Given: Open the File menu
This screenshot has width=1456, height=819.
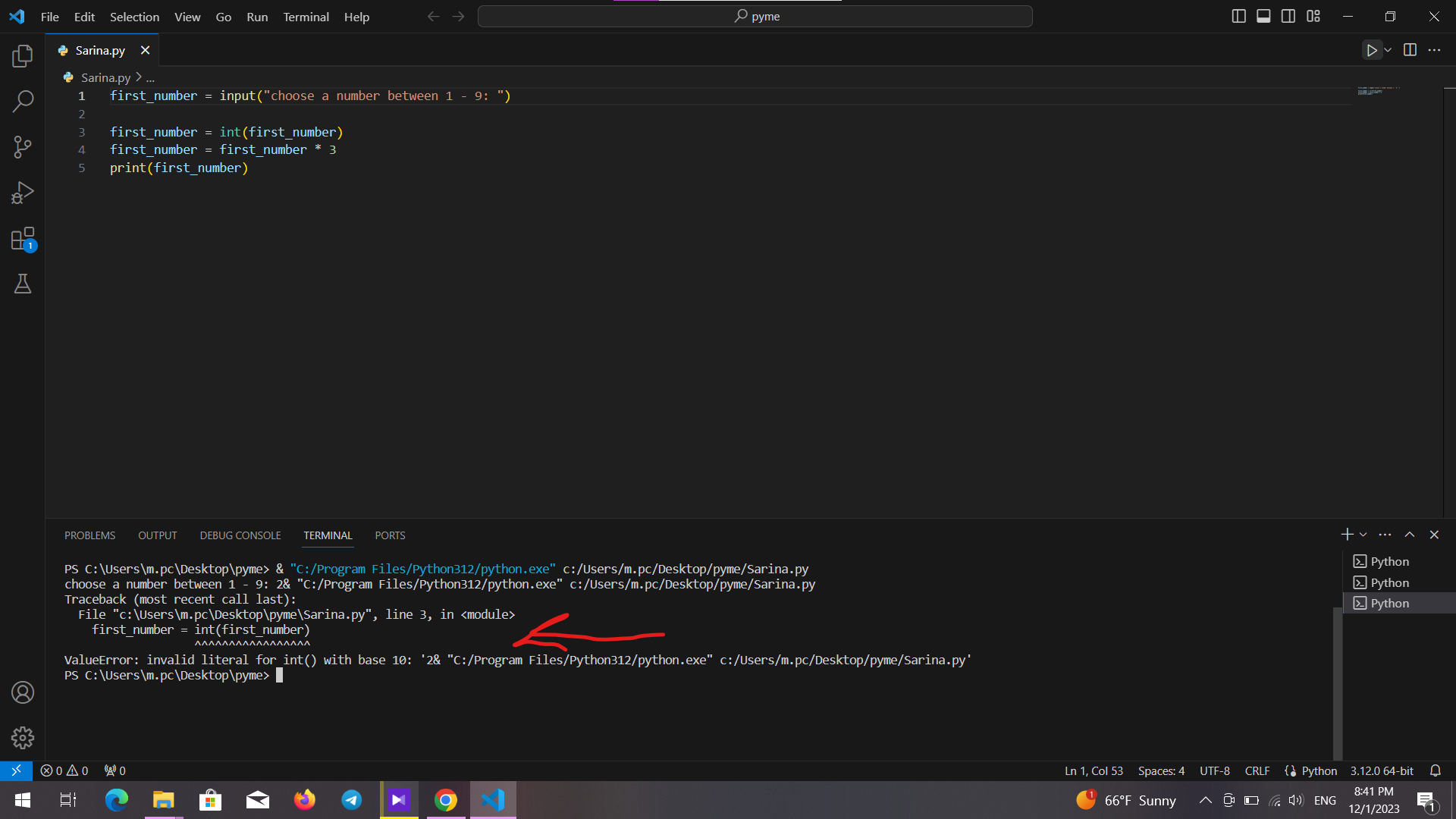Looking at the screenshot, I should [x=49, y=17].
